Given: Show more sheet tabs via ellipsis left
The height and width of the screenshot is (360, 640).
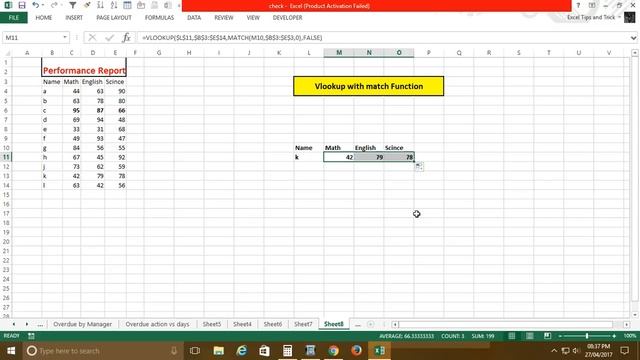Looking at the screenshot, I should 40,324.
